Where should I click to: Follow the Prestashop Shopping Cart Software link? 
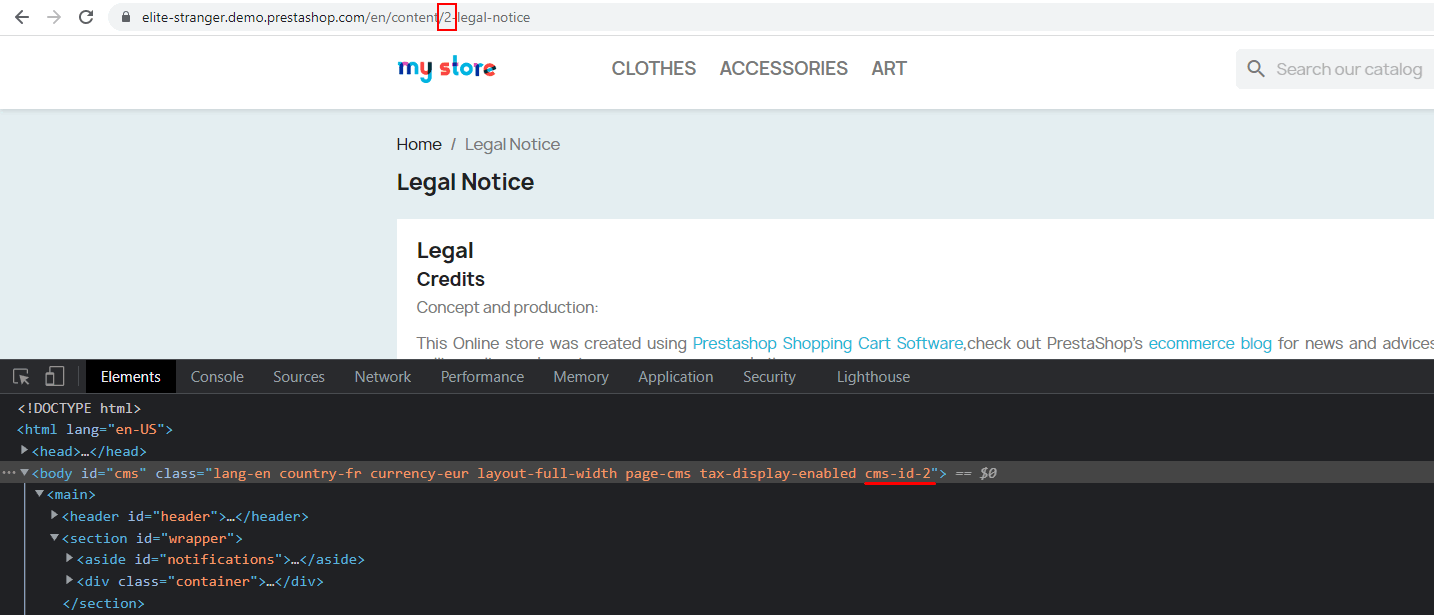pyautogui.click(x=828, y=343)
